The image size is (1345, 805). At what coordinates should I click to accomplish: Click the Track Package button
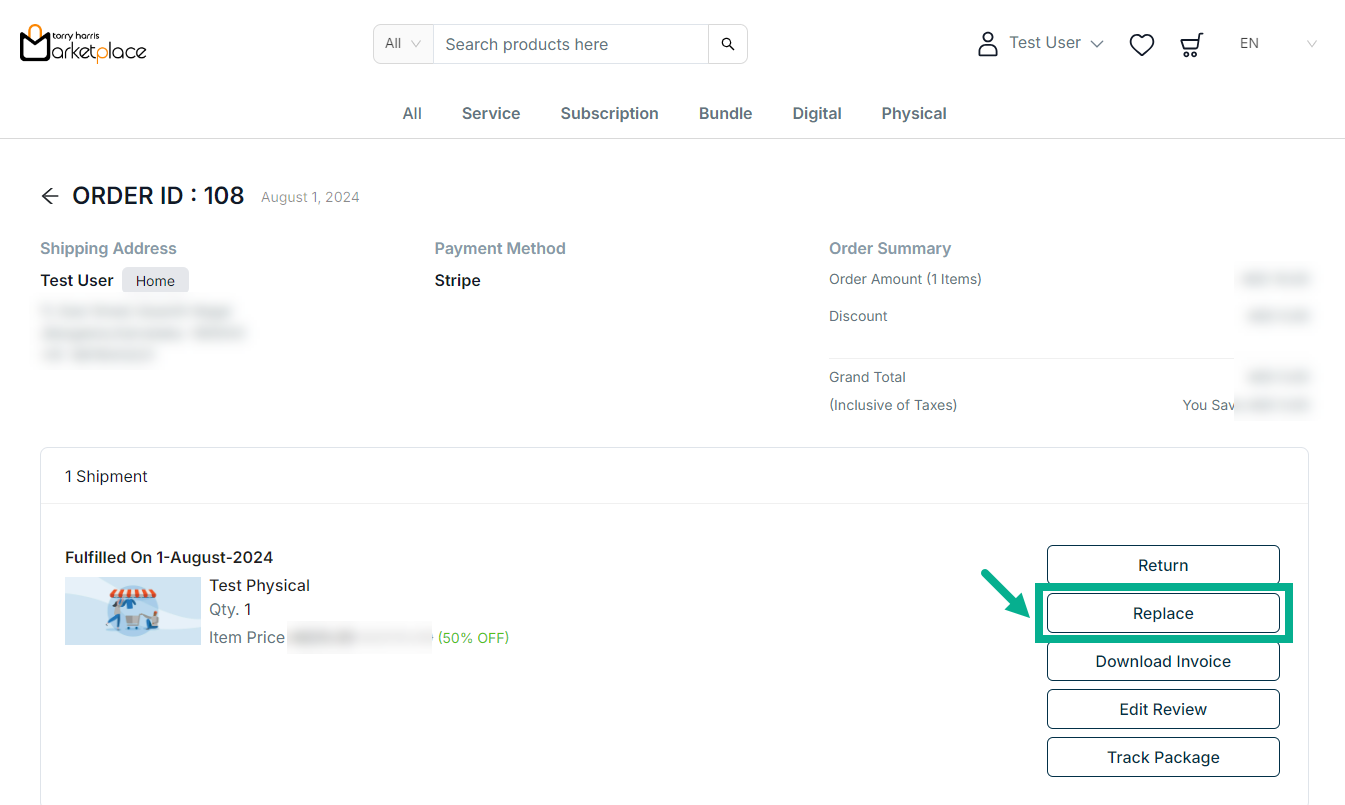[x=1162, y=757]
